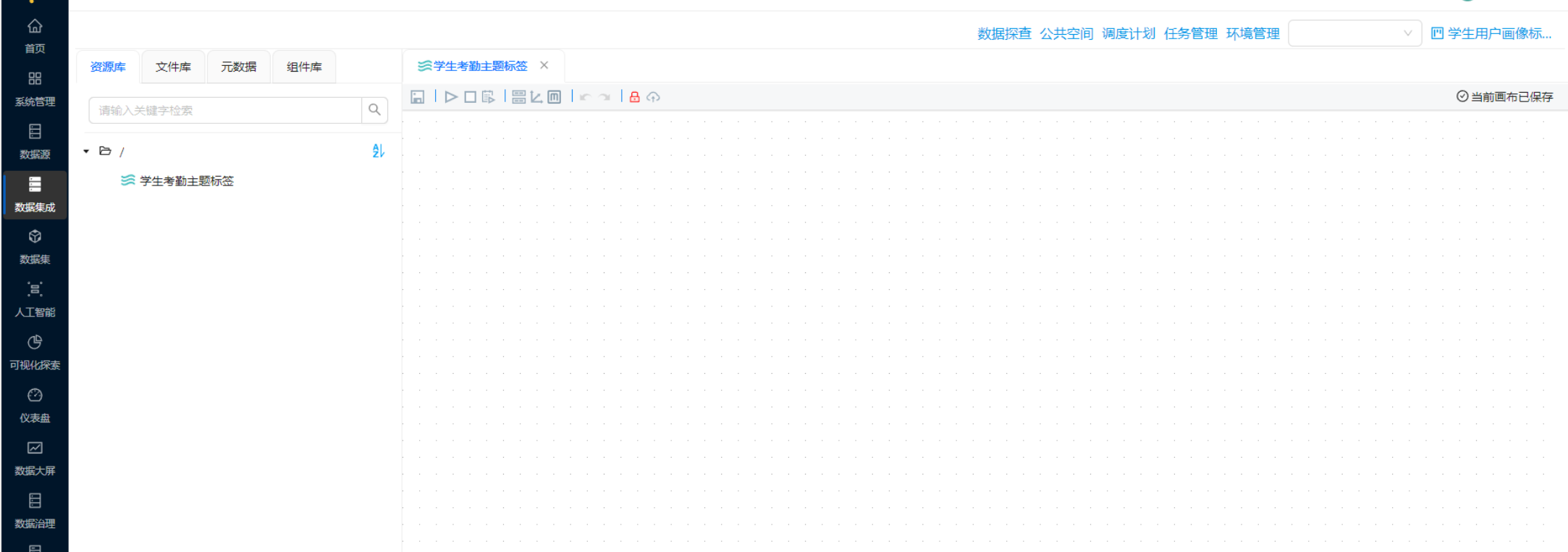Screen dimensions: 1568x552
Task: Select 数据集成 in the sidebar
Action: pyautogui.click(x=35, y=195)
